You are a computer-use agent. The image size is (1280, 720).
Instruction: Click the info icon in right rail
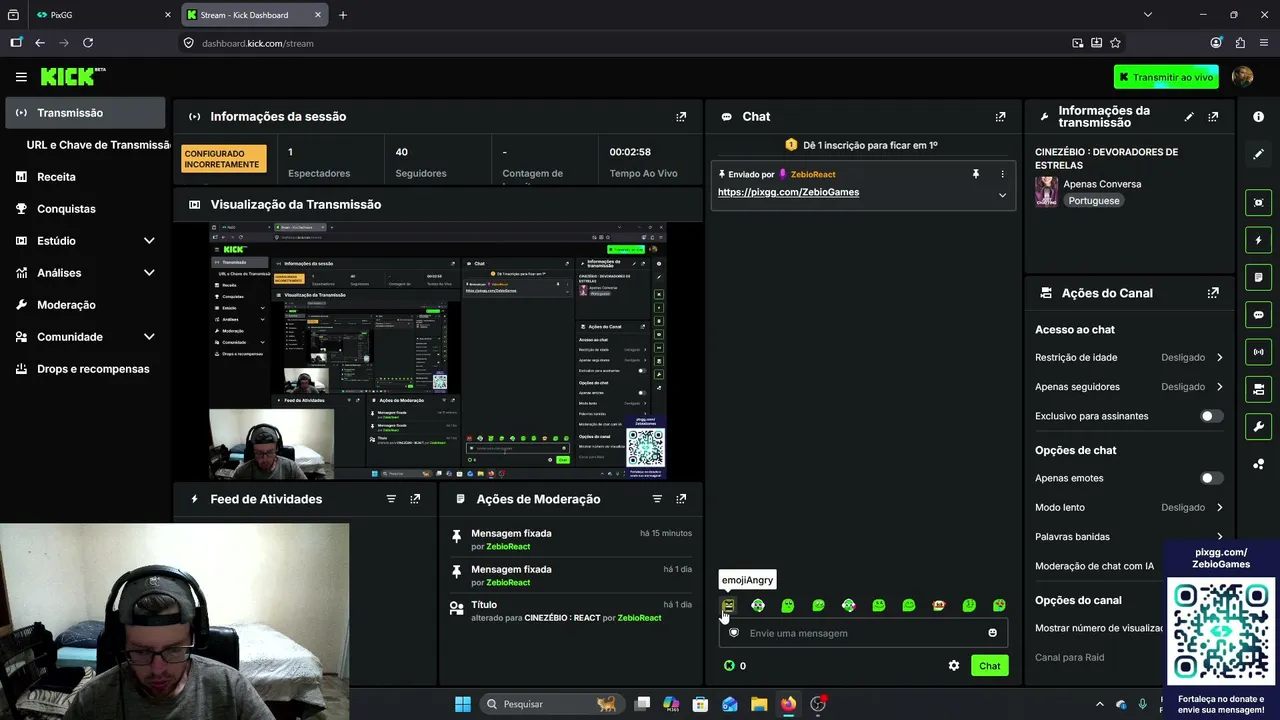click(x=1258, y=117)
